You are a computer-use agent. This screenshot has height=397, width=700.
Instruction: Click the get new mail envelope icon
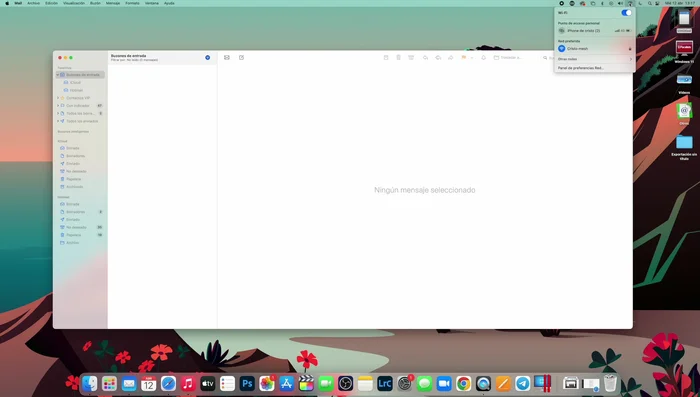tap(227, 58)
